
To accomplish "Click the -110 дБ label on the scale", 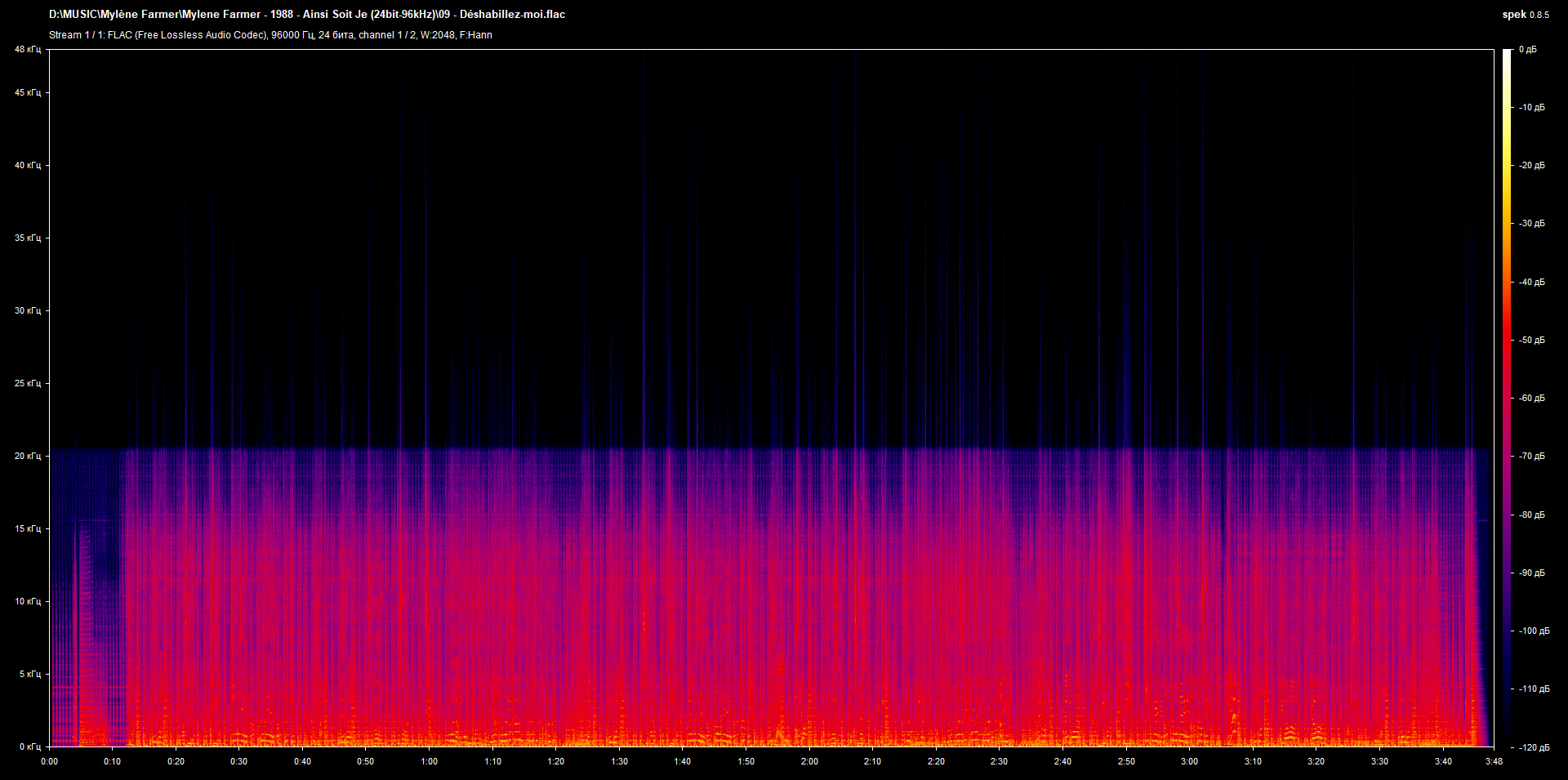I will pyautogui.click(x=1535, y=689).
